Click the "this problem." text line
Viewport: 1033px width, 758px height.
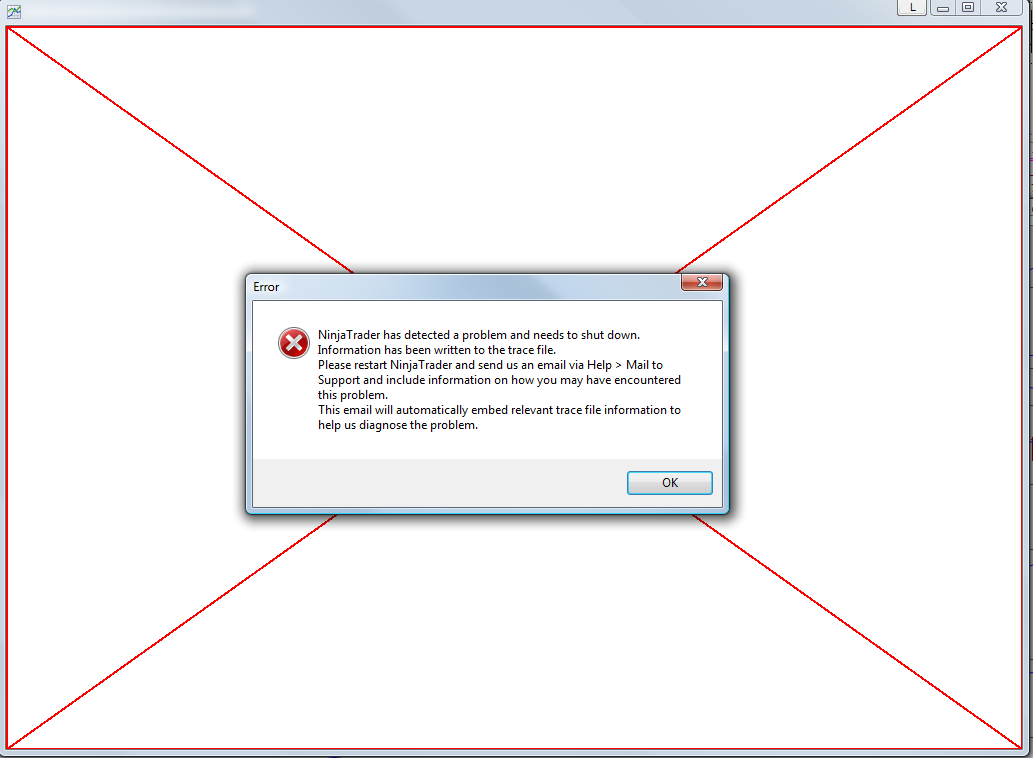(x=352, y=395)
